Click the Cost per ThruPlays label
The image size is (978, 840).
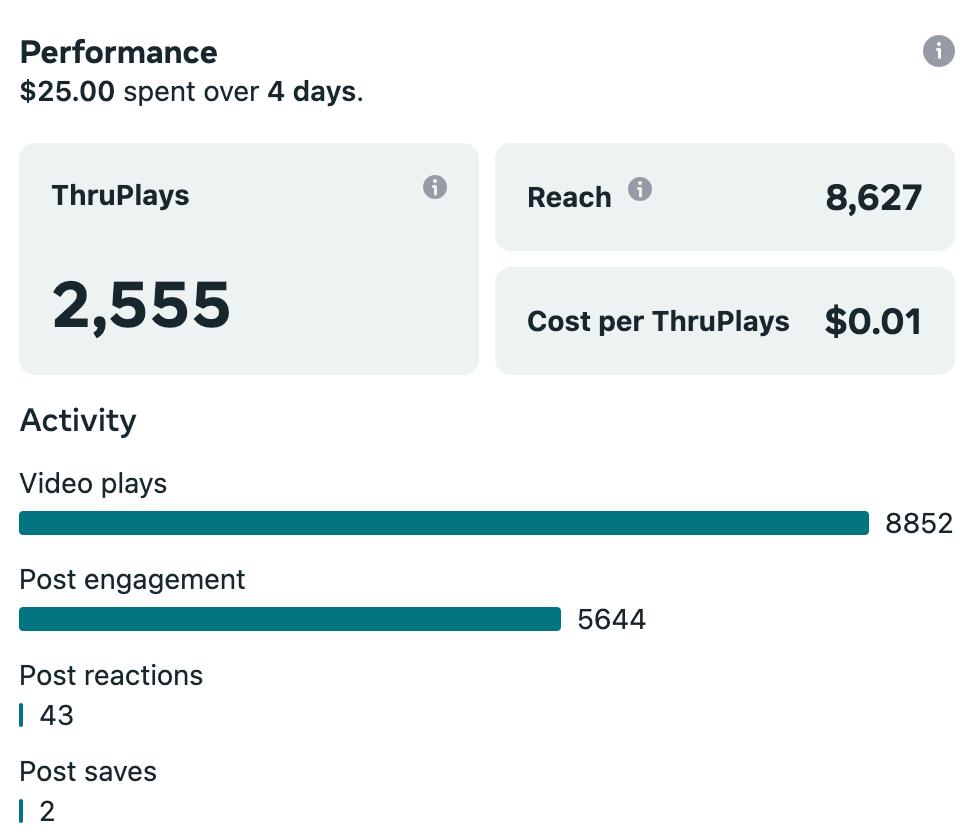(x=658, y=321)
